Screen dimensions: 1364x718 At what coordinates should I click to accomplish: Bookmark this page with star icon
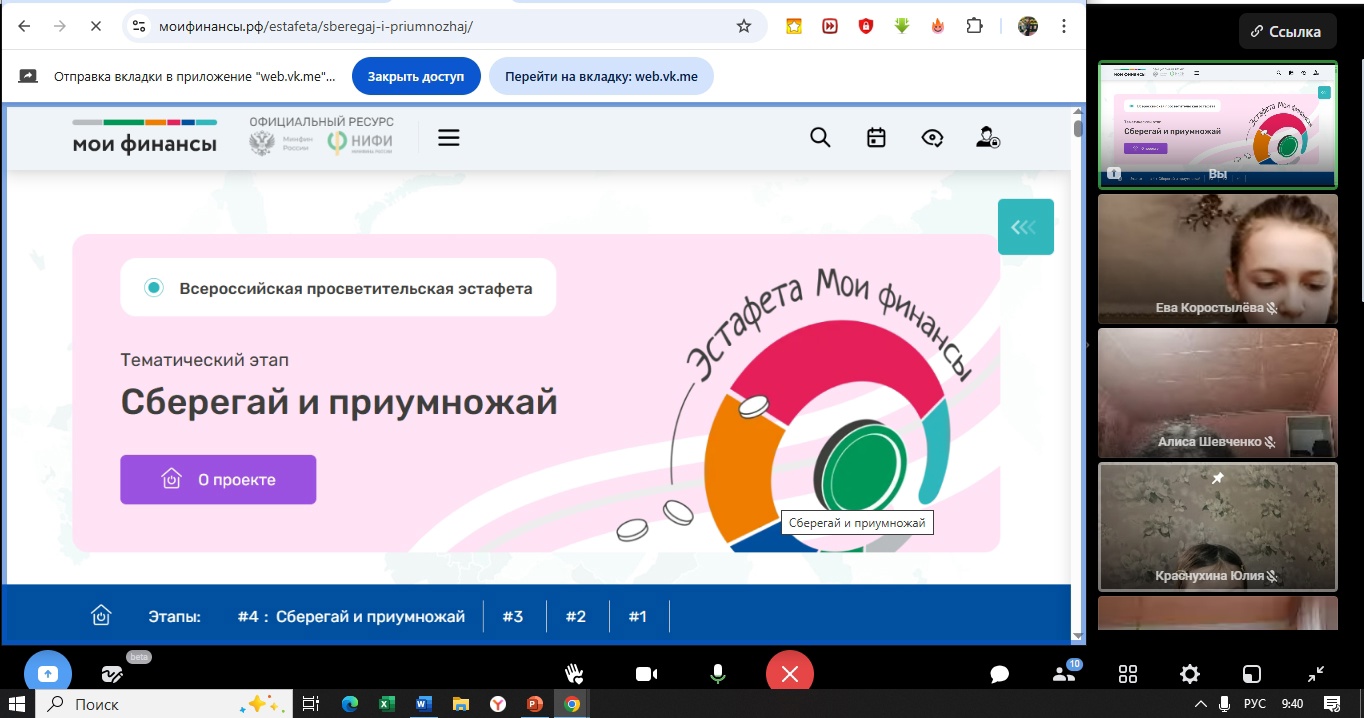(744, 27)
